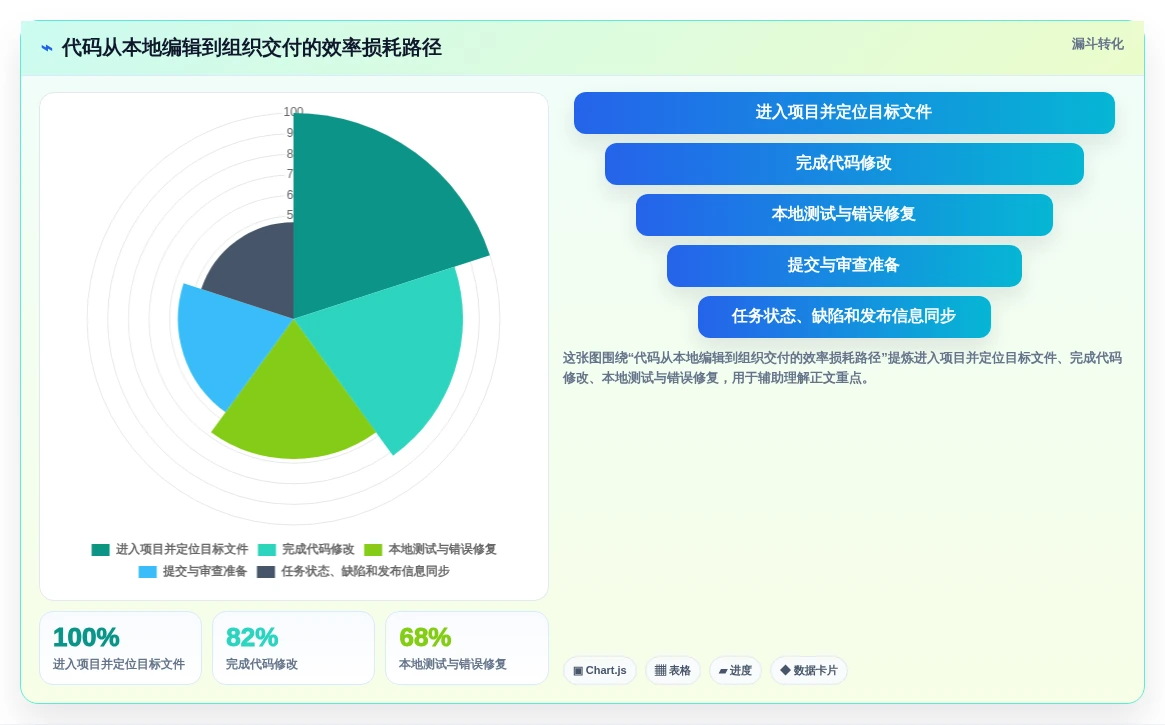
Task: Select the 进入项目并定位目标文件 funnel bar
Action: click(844, 113)
